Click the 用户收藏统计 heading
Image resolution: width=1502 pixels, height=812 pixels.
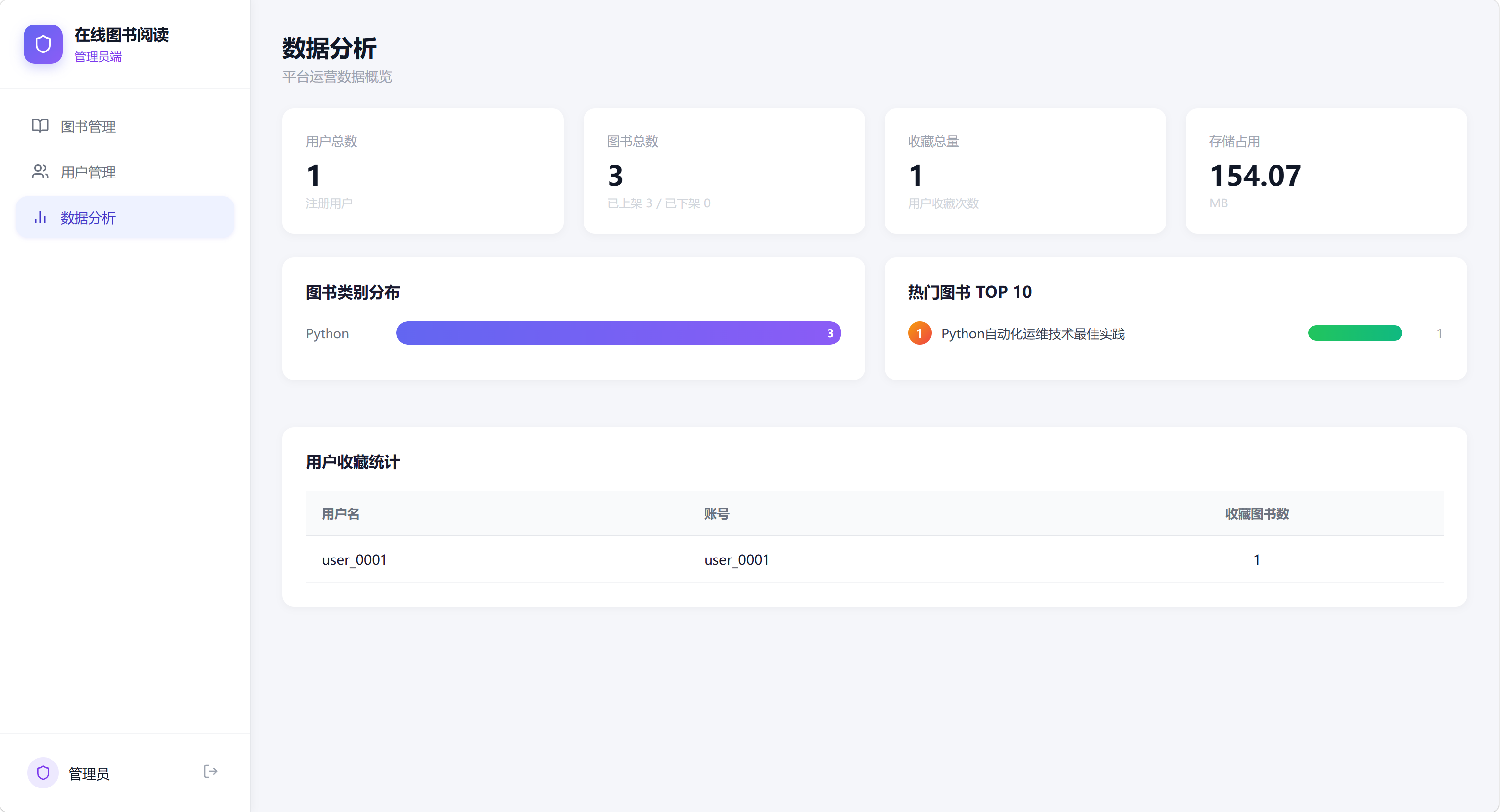pos(353,462)
